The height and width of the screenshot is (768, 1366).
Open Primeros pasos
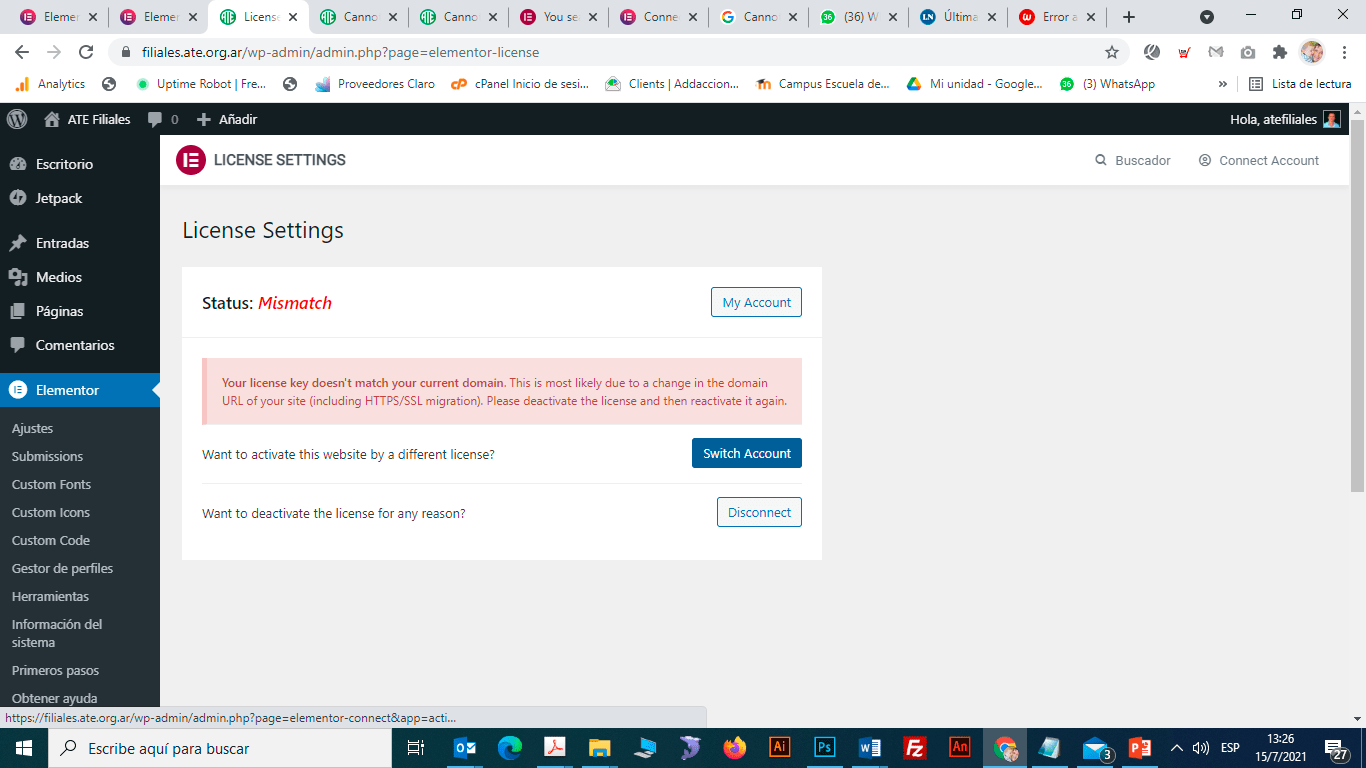55,670
